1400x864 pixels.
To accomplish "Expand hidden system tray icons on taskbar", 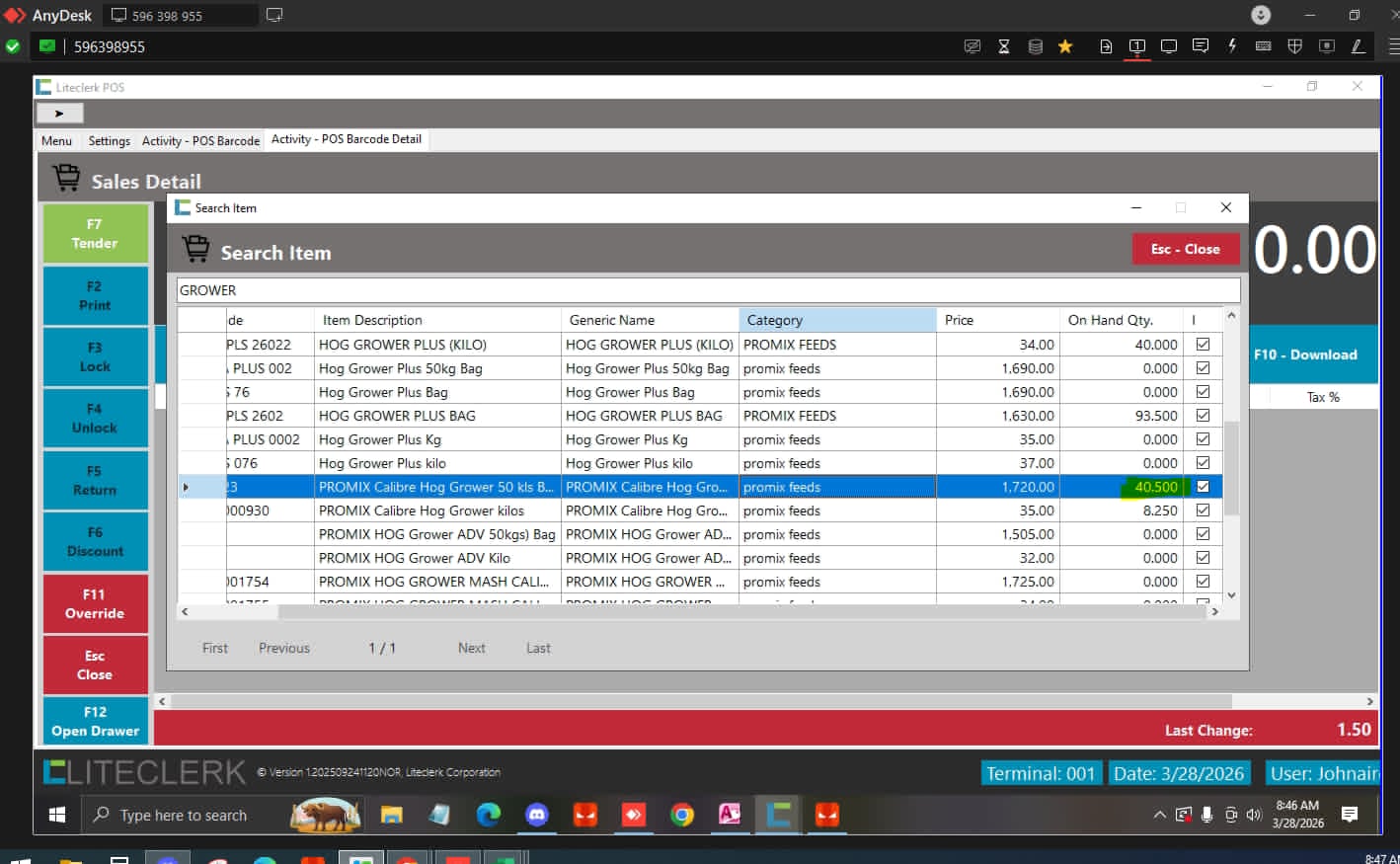I will (x=1159, y=815).
